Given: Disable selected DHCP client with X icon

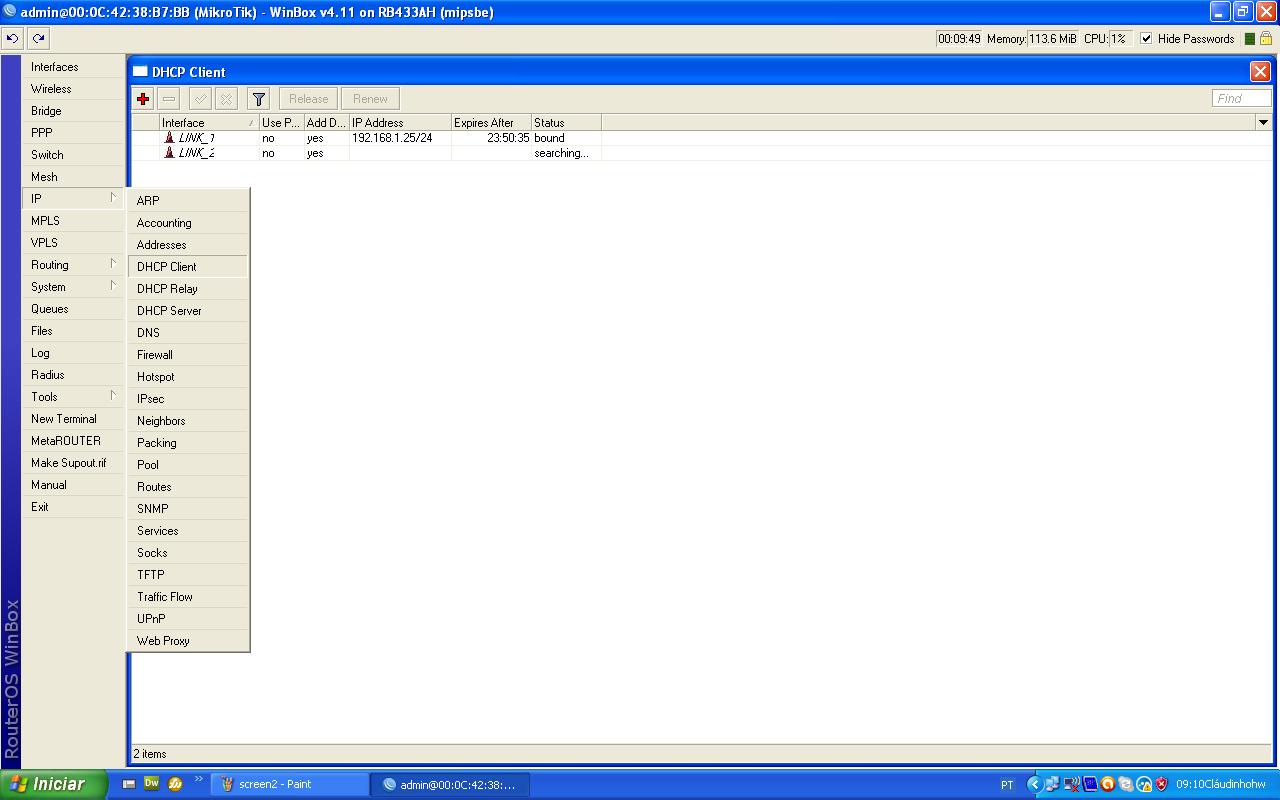Looking at the screenshot, I should (x=226, y=99).
